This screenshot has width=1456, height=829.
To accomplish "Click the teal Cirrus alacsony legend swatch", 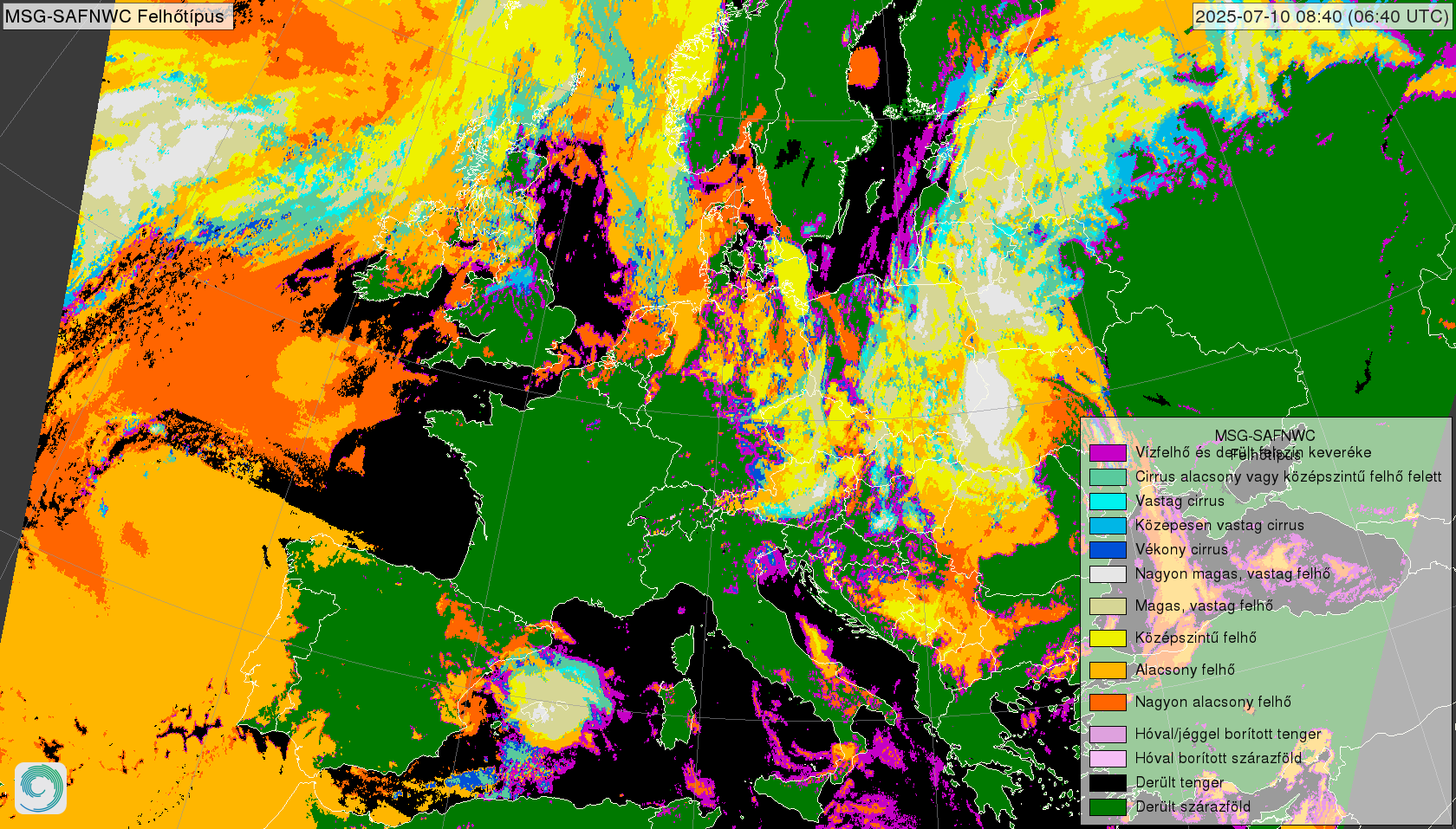I will (1108, 477).
